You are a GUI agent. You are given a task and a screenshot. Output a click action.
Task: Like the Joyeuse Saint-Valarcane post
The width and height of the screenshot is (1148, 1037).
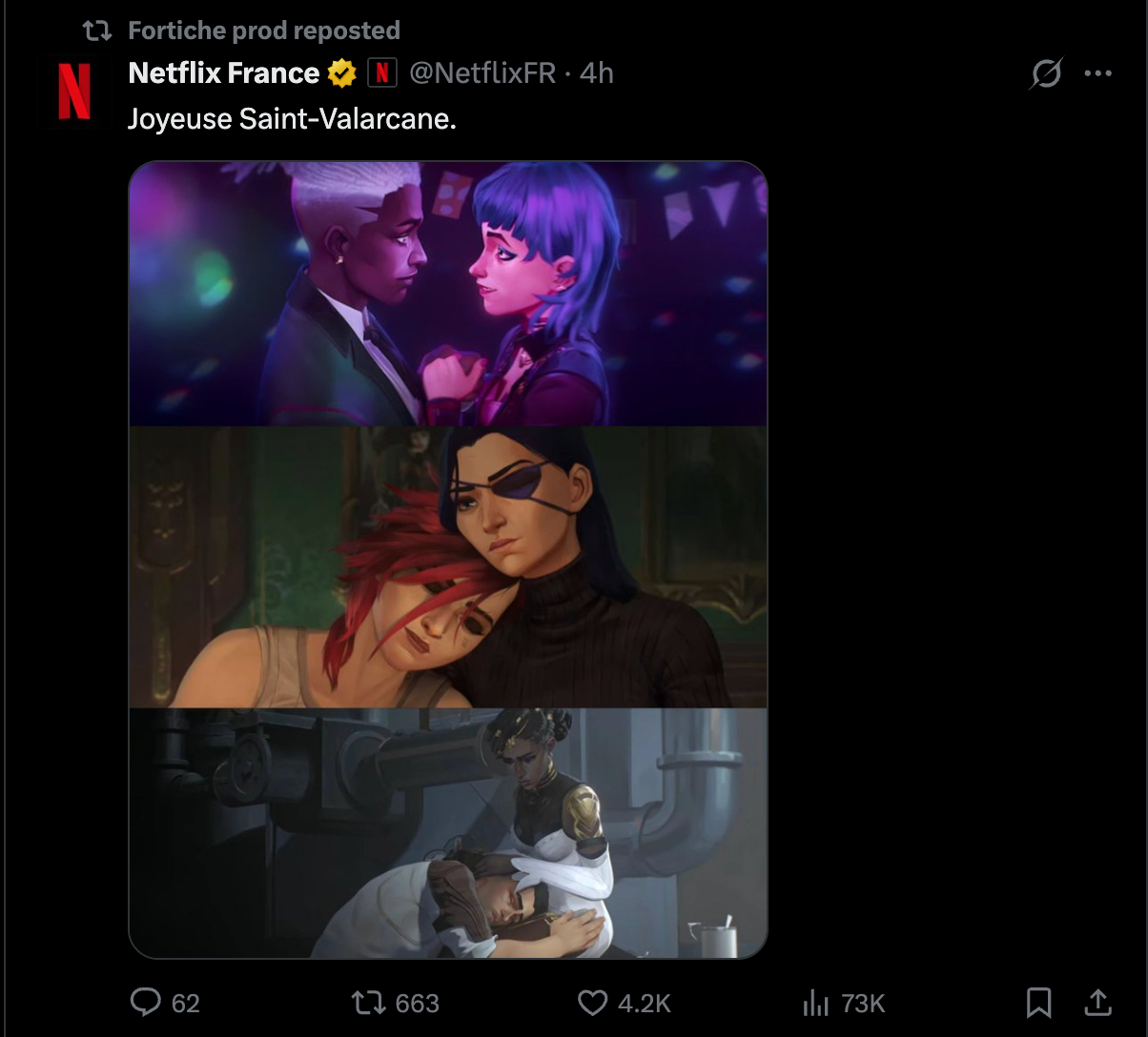coord(593,1003)
